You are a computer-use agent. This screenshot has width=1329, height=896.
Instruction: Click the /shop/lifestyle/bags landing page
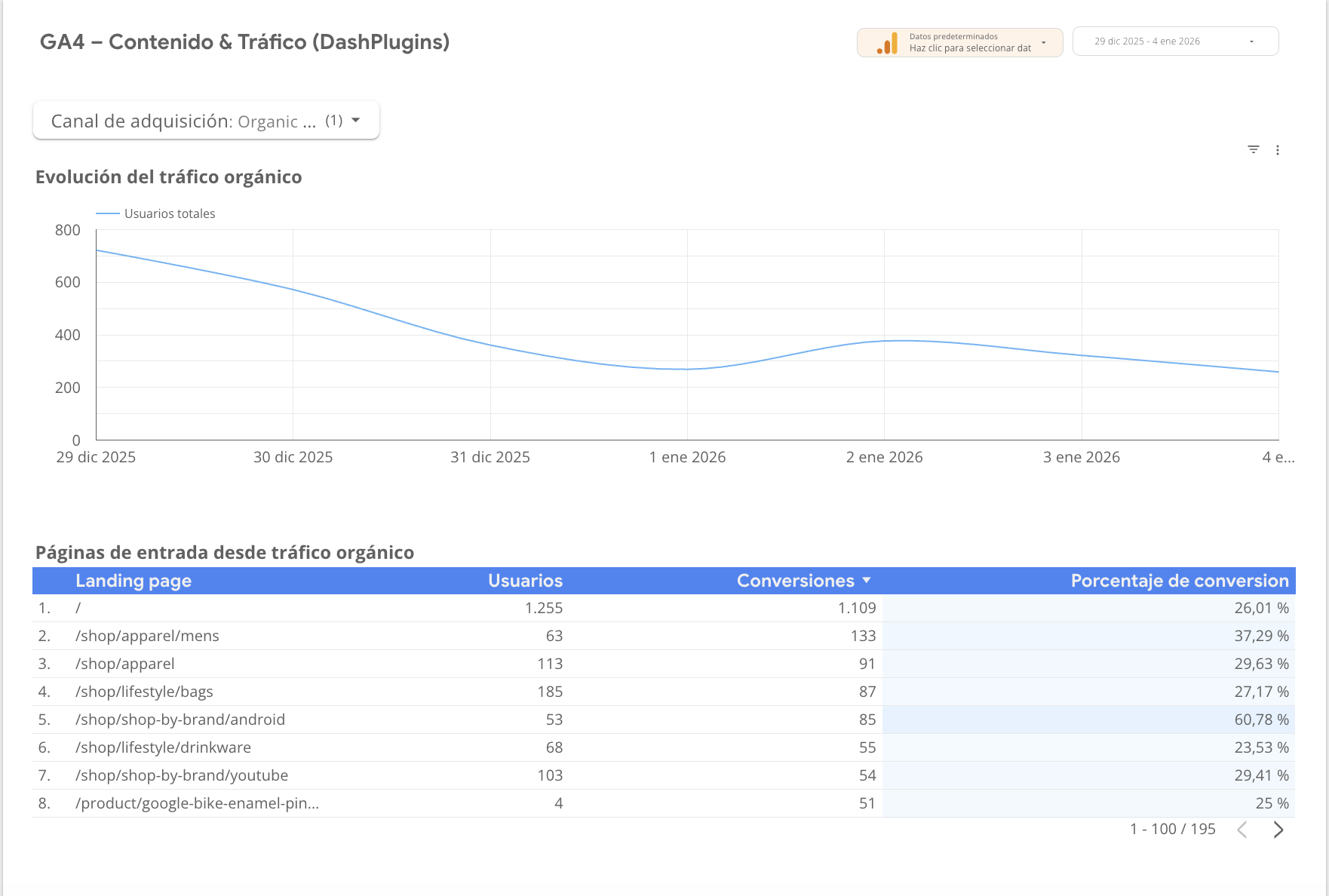coord(144,692)
